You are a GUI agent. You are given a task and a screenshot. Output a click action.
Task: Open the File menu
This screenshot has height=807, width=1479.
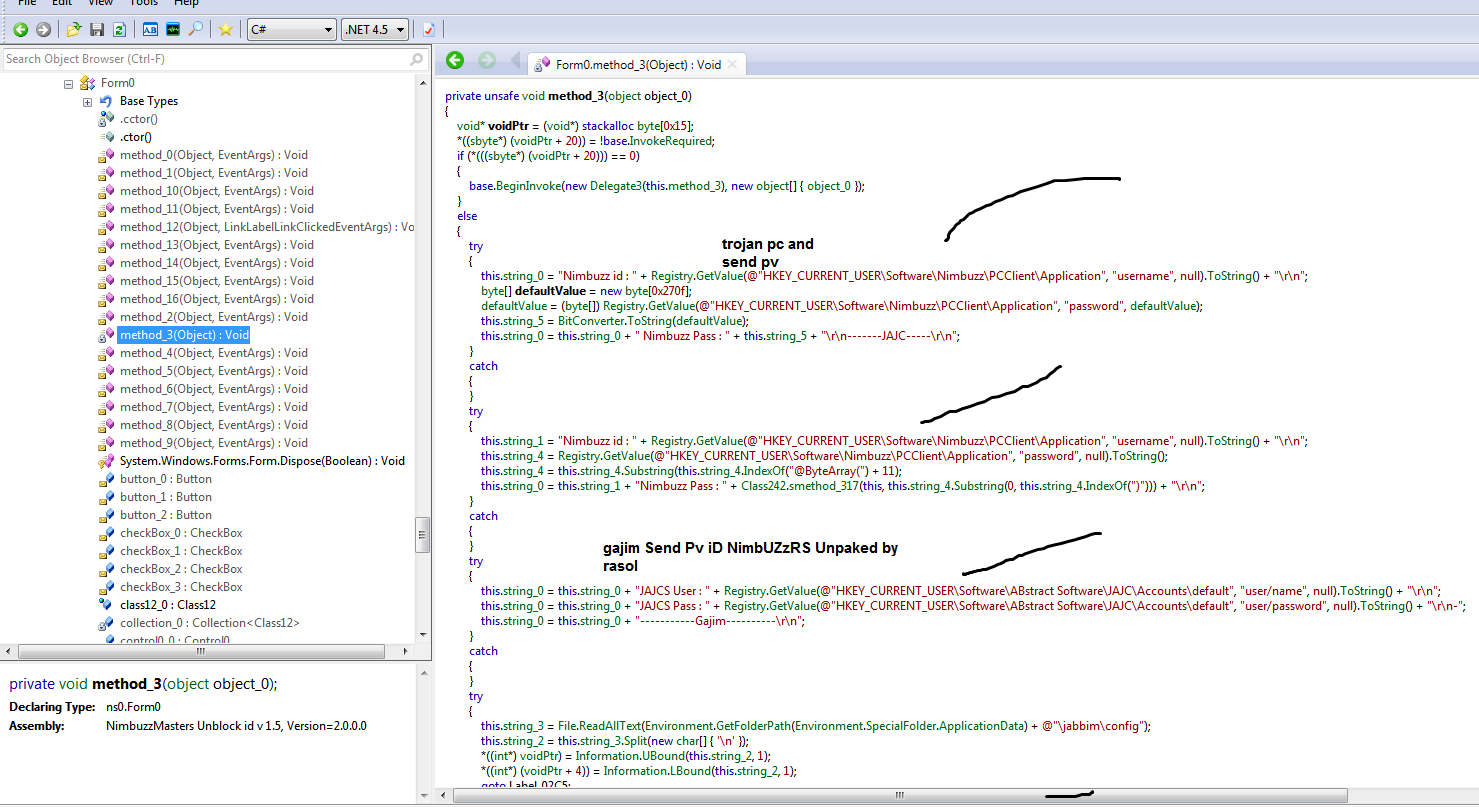tap(27, 3)
